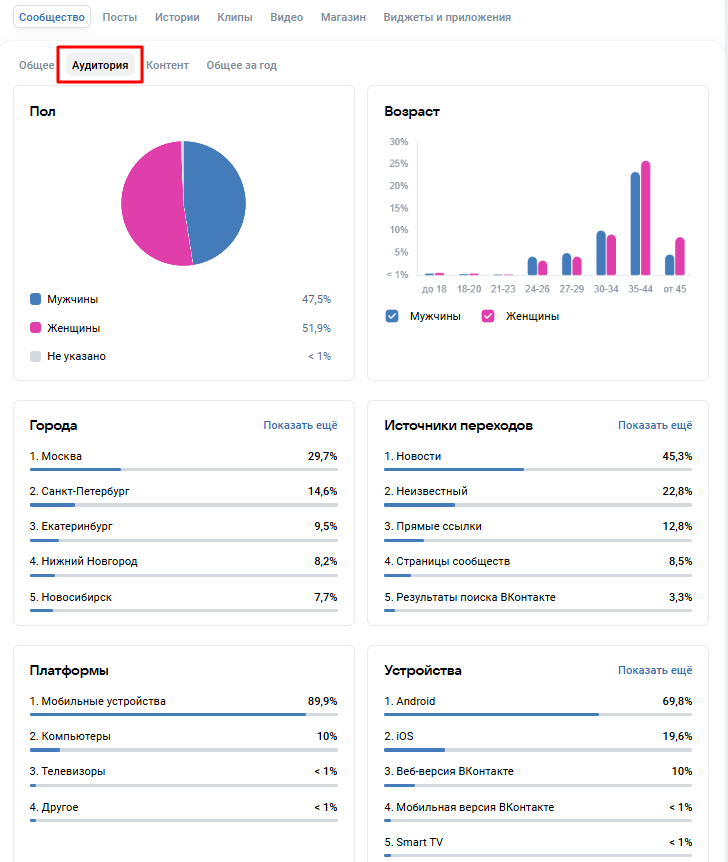Click the grey Не указано legend swatch
This screenshot has height=862, width=728.
point(36,356)
